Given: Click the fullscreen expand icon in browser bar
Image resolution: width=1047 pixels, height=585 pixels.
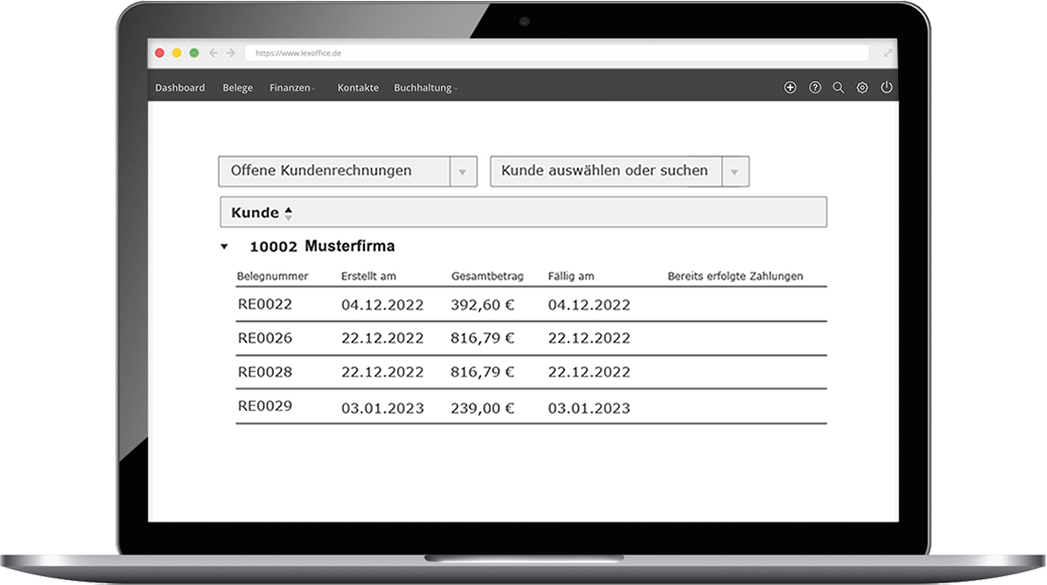Looking at the screenshot, I should 888,53.
